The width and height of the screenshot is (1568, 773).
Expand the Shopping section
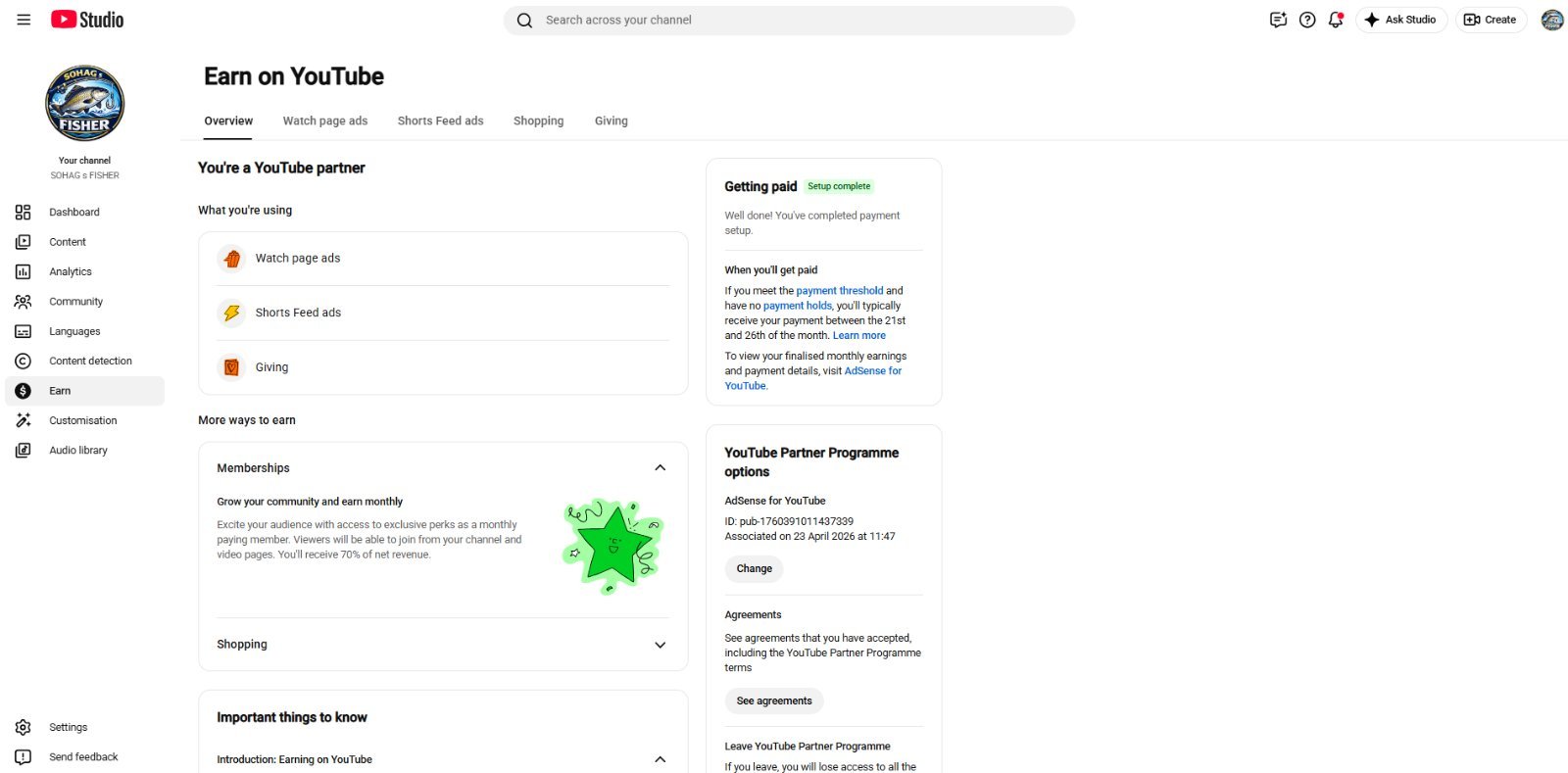click(x=660, y=645)
